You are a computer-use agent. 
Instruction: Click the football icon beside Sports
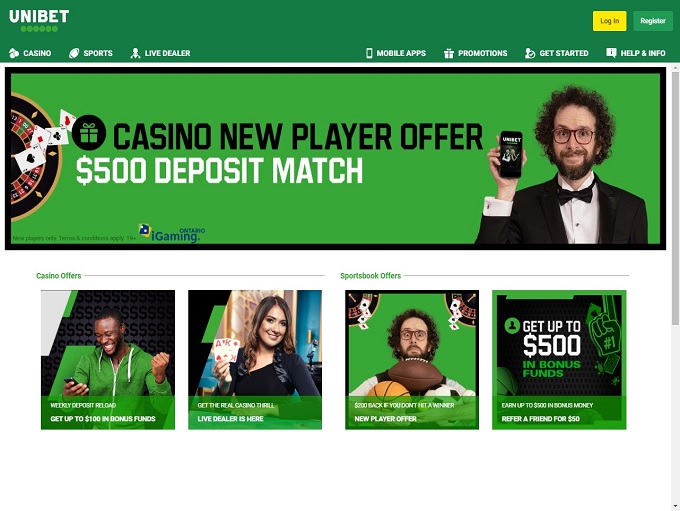(74, 53)
